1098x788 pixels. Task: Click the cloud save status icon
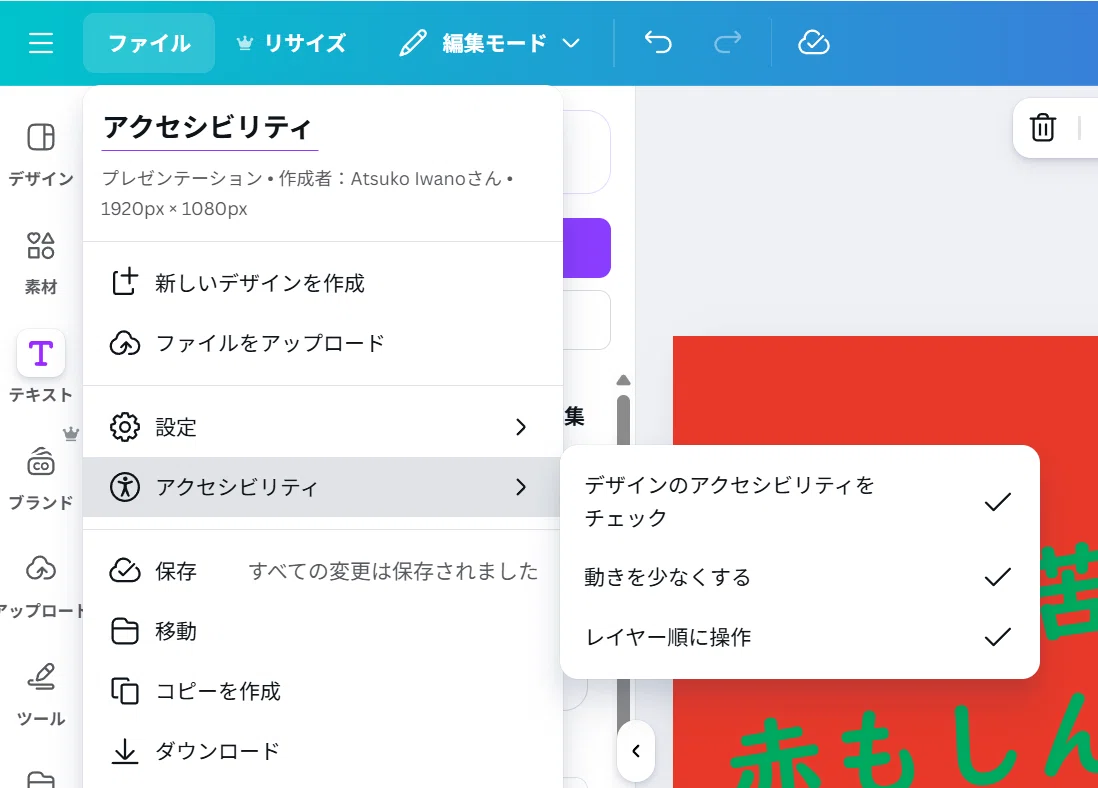point(814,43)
